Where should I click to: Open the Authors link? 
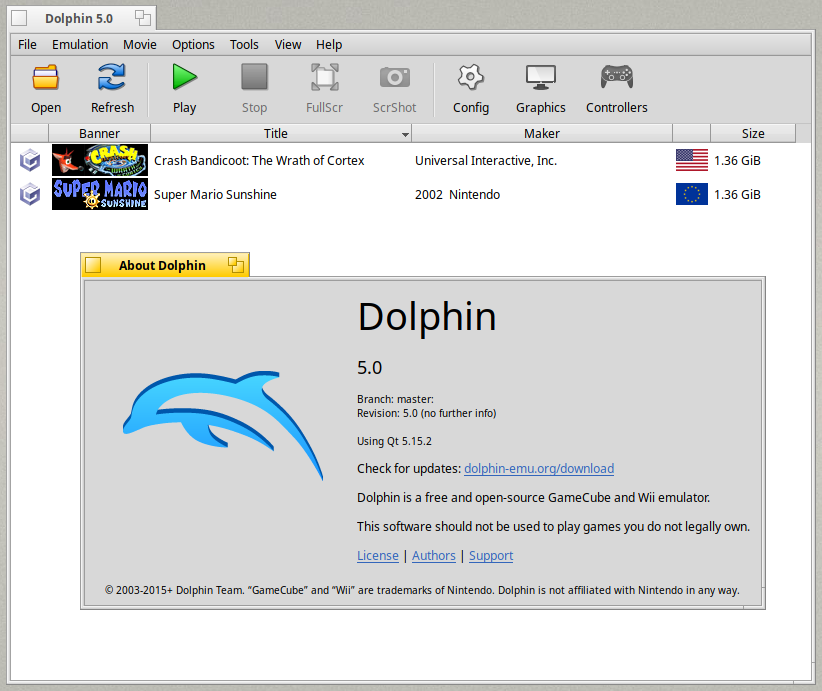point(434,556)
